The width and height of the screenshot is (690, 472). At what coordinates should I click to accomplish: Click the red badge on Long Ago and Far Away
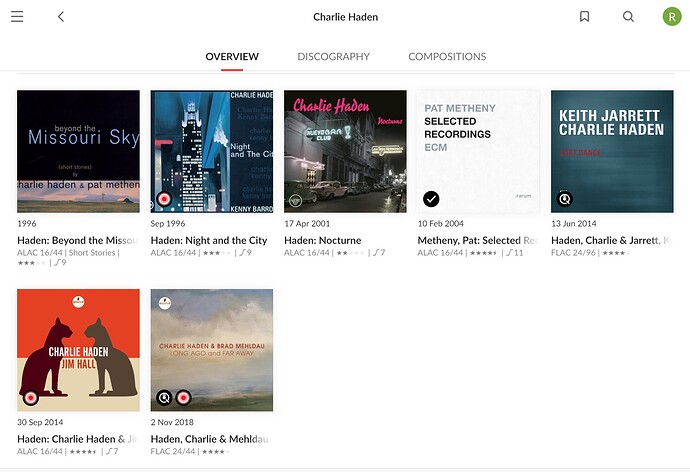click(184, 398)
